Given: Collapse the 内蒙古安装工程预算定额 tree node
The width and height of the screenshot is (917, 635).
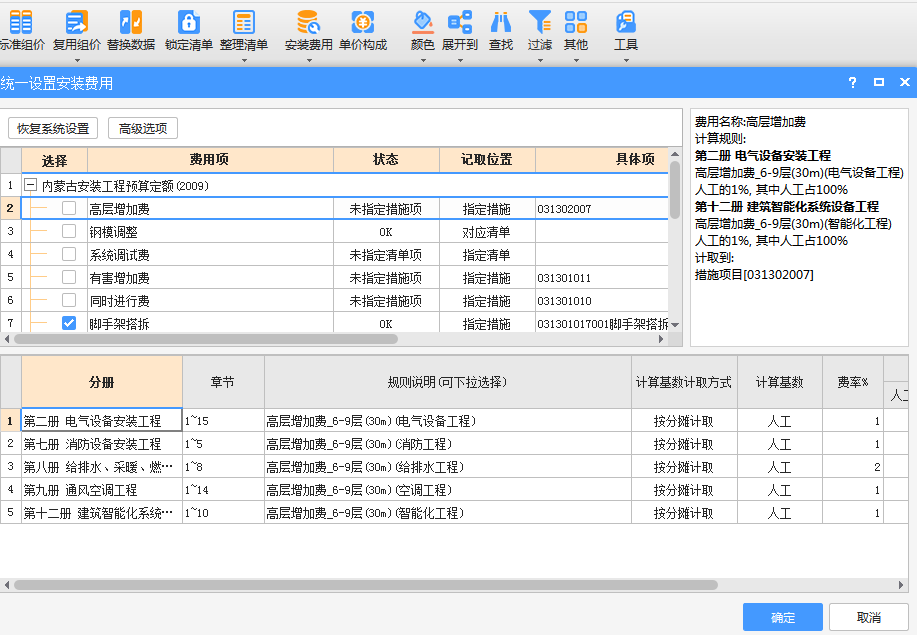Looking at the screenshot, I should coord(30,185).
